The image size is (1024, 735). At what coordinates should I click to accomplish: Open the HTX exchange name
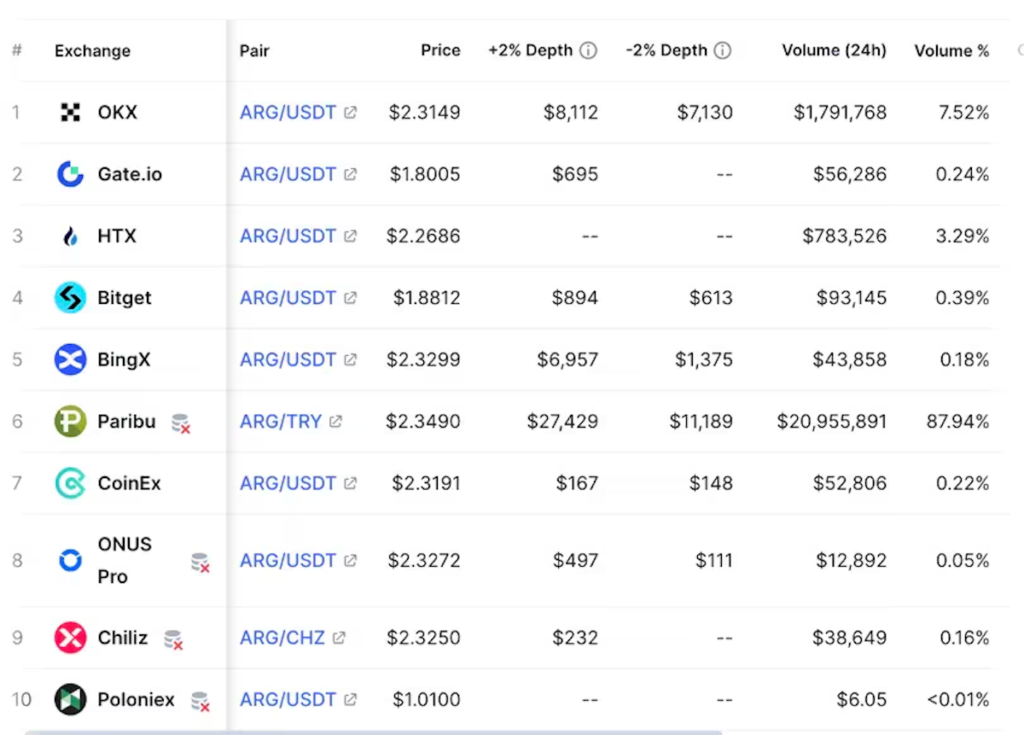(117, 236)
